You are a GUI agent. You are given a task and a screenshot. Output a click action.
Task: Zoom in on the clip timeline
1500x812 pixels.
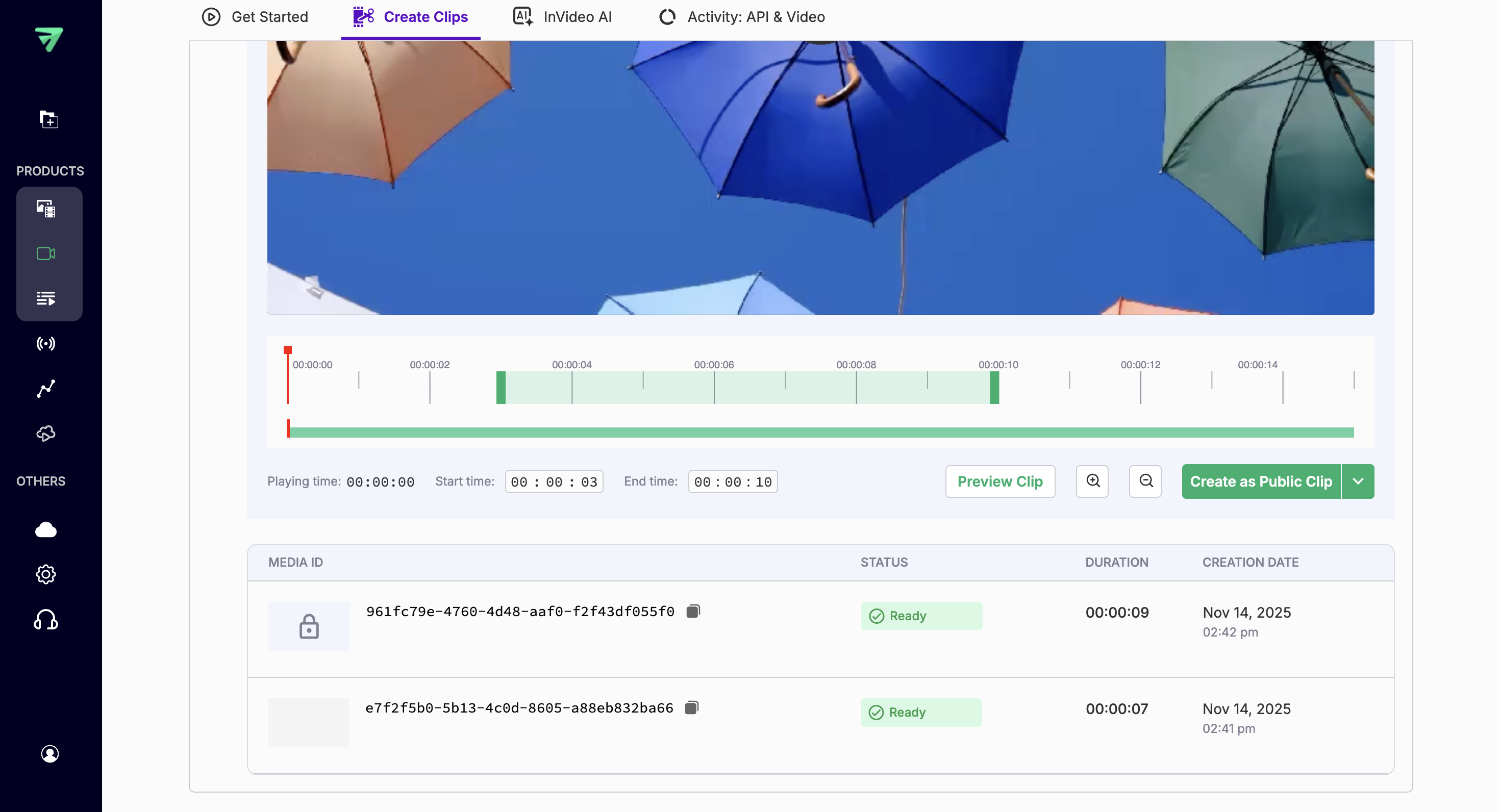[1092, 481]
